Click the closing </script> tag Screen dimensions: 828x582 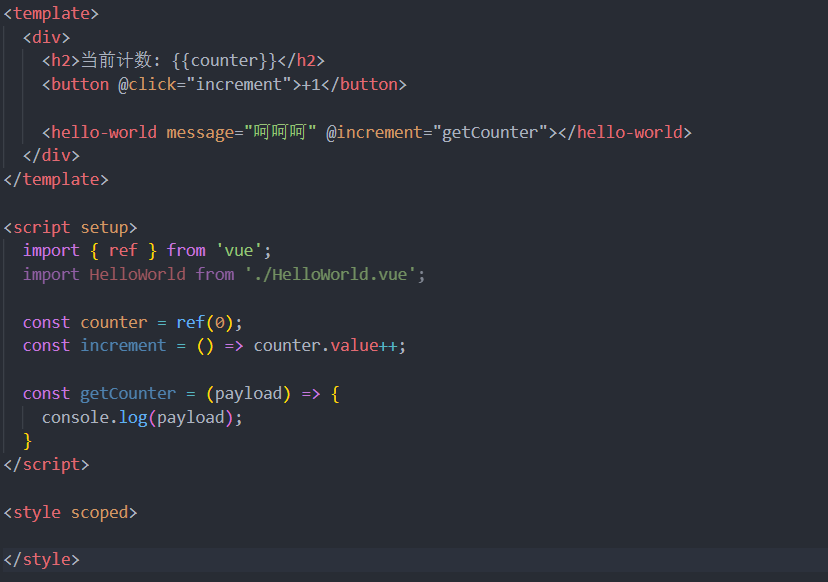46,465
